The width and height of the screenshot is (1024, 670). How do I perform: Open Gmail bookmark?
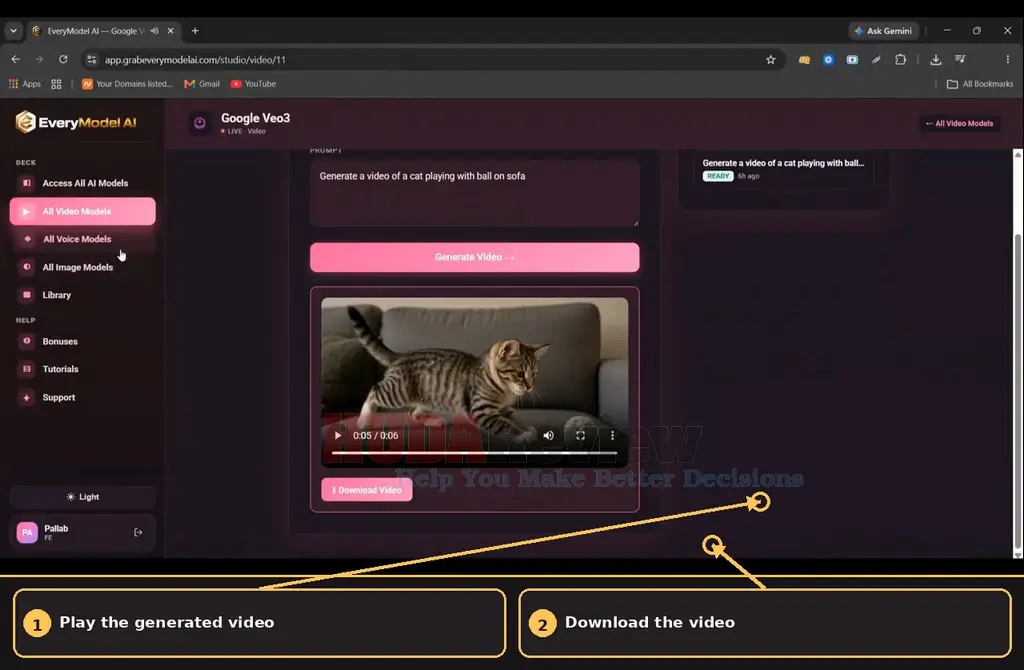[x=202, y=84]
